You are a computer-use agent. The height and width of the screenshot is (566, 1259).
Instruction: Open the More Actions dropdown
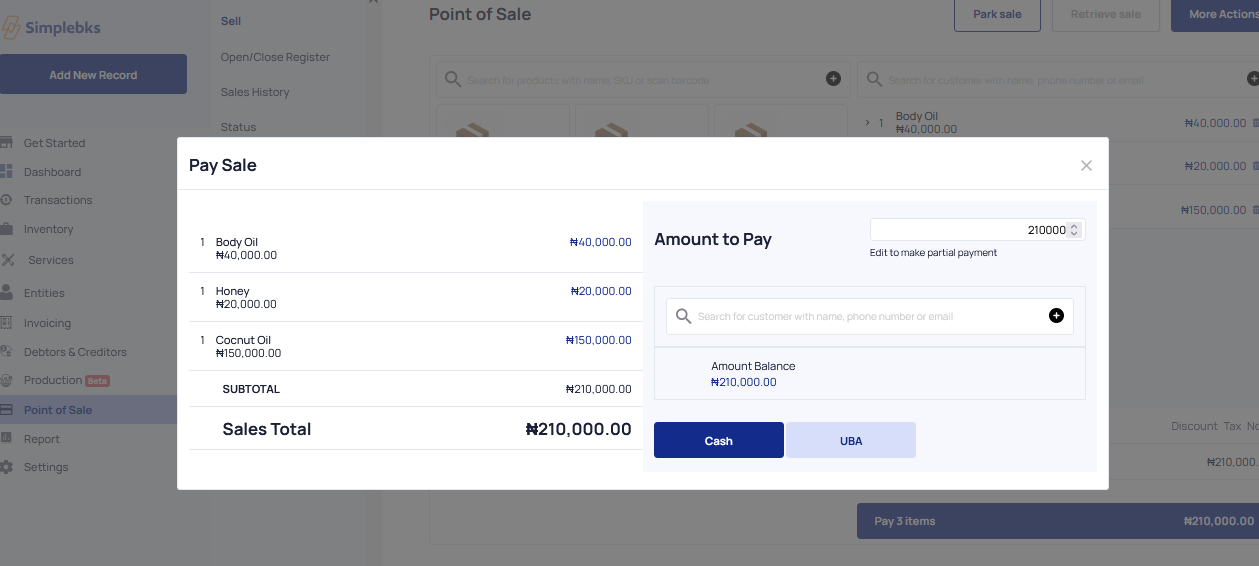1215,15
